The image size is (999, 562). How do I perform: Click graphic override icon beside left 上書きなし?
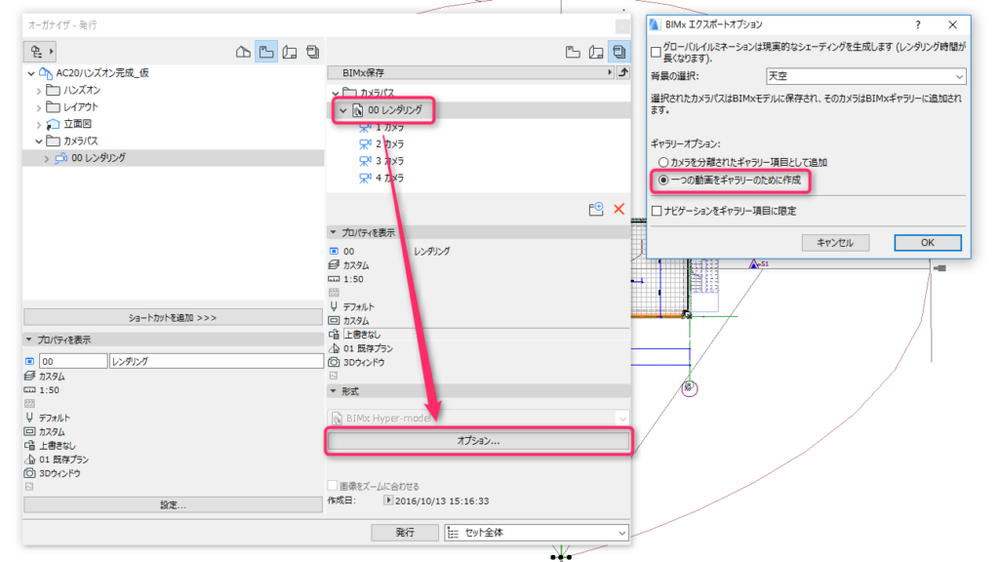pos(29,445)
